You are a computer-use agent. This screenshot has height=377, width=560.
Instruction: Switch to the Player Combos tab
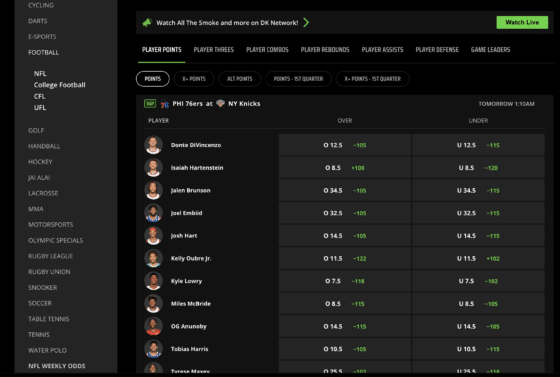267,50
